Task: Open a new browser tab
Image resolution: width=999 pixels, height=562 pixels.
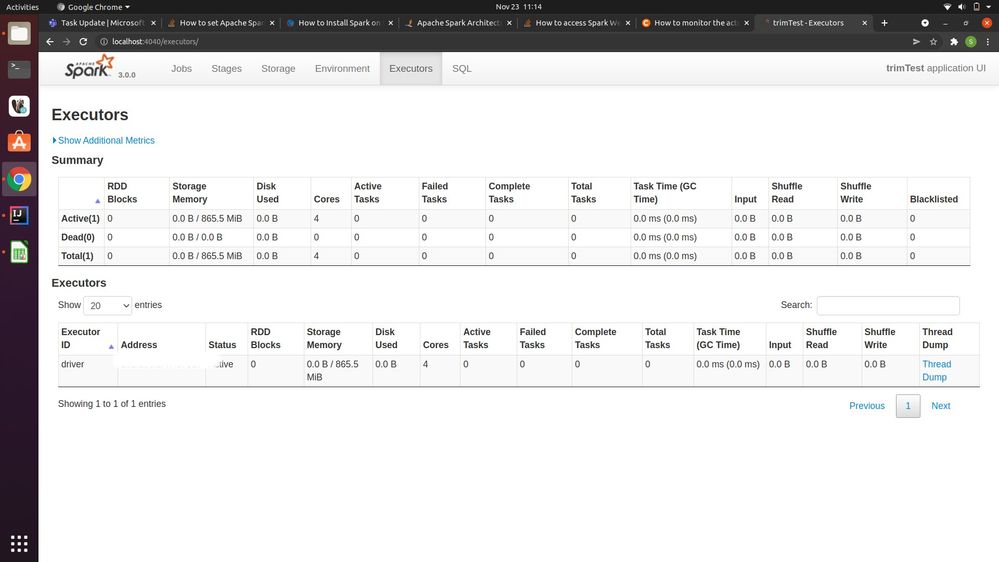Action: [x=884, y=22]
